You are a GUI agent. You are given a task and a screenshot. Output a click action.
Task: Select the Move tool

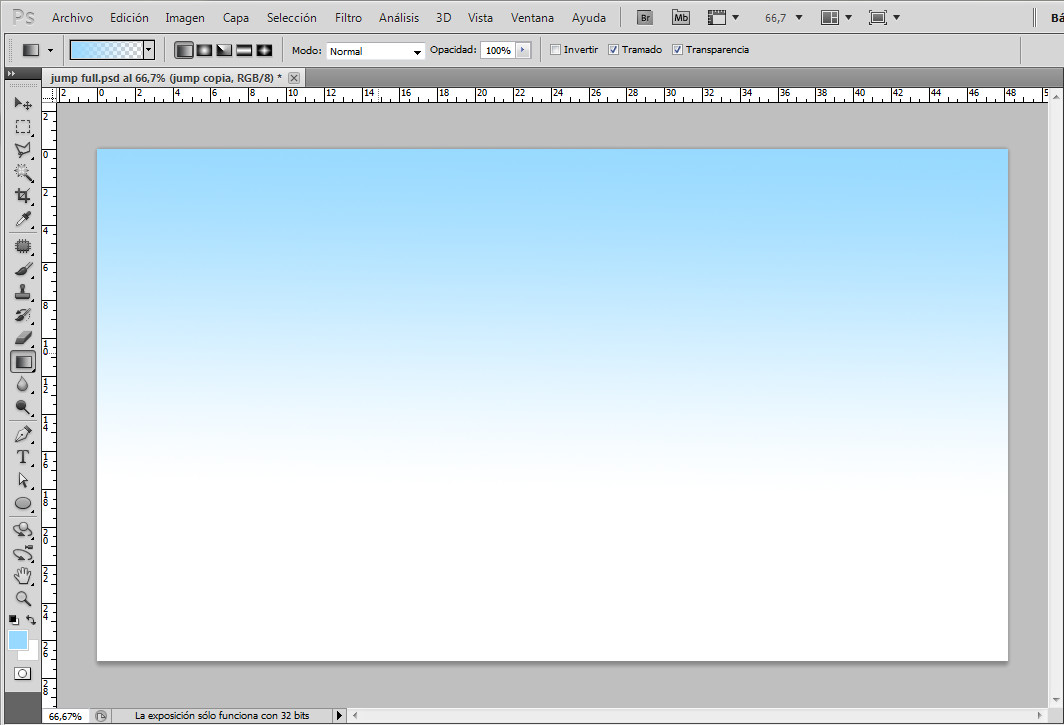pyautogui.click(x=23, y=103)
